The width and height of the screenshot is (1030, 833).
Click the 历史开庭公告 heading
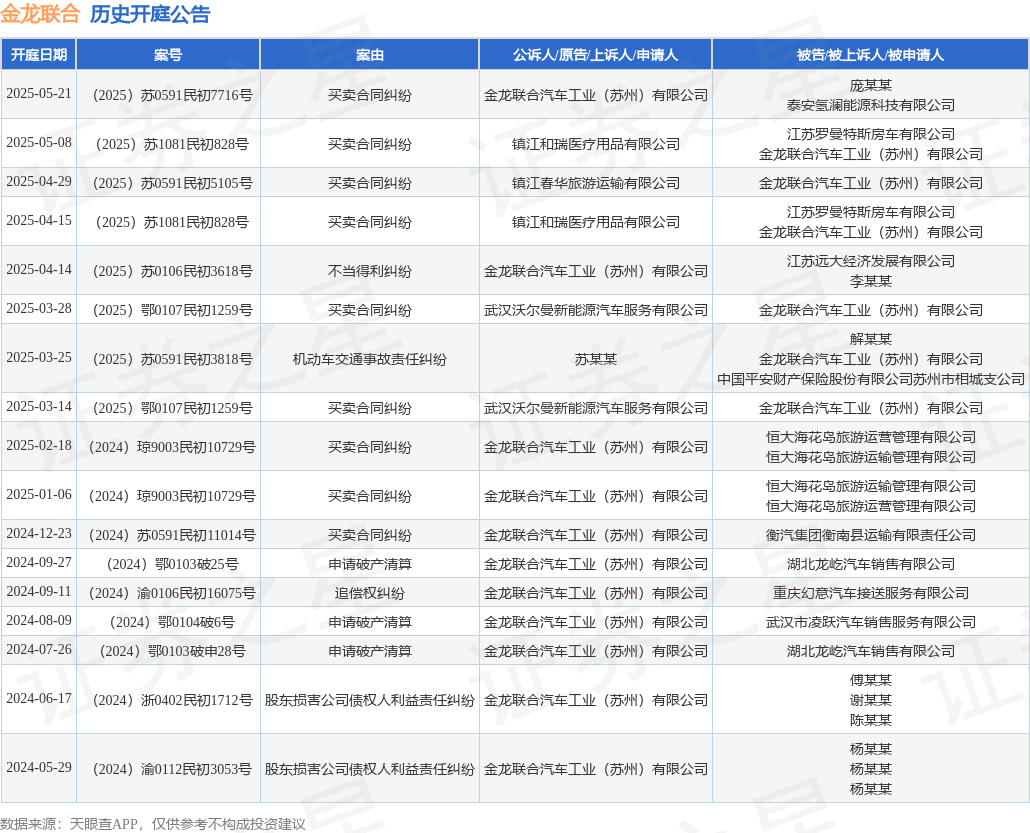tap(150, 13)
